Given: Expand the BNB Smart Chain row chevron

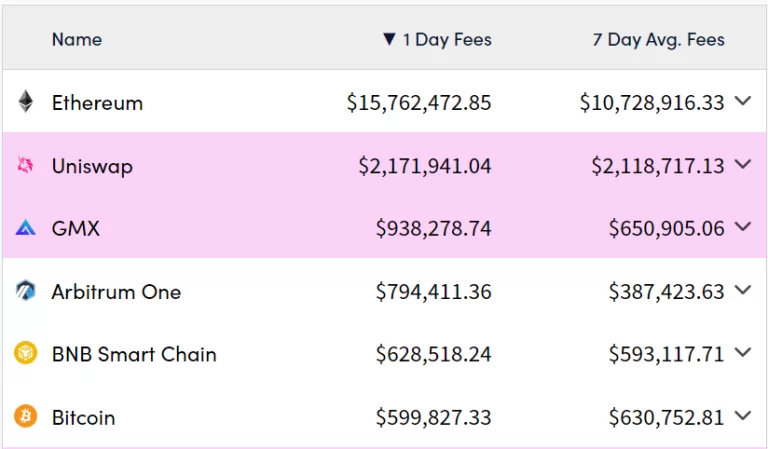Looking at the screenshot, I should pyautogui.click(x=742, y=353).
